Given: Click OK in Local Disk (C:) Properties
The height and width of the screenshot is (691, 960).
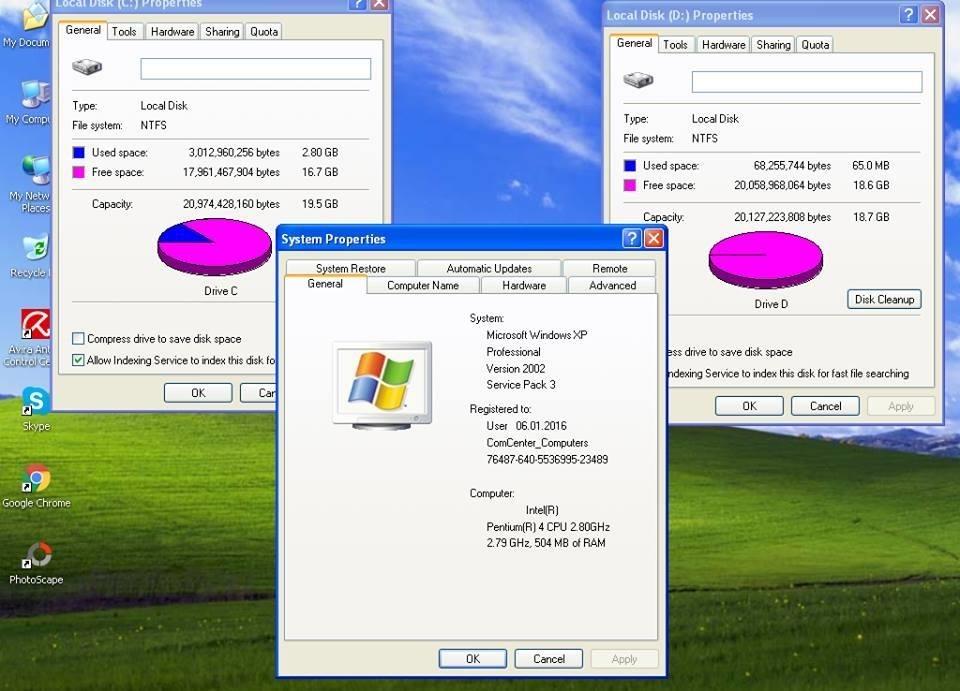Looking at the screenshot, I should tap(198, 392).
